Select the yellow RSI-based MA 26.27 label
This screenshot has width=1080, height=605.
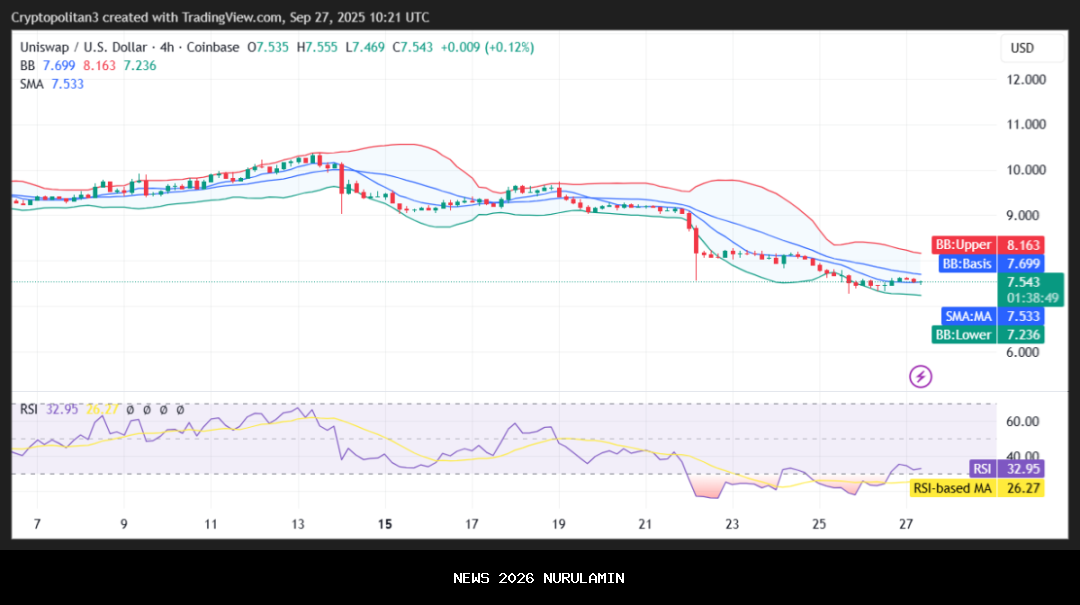tap(978, 487)
